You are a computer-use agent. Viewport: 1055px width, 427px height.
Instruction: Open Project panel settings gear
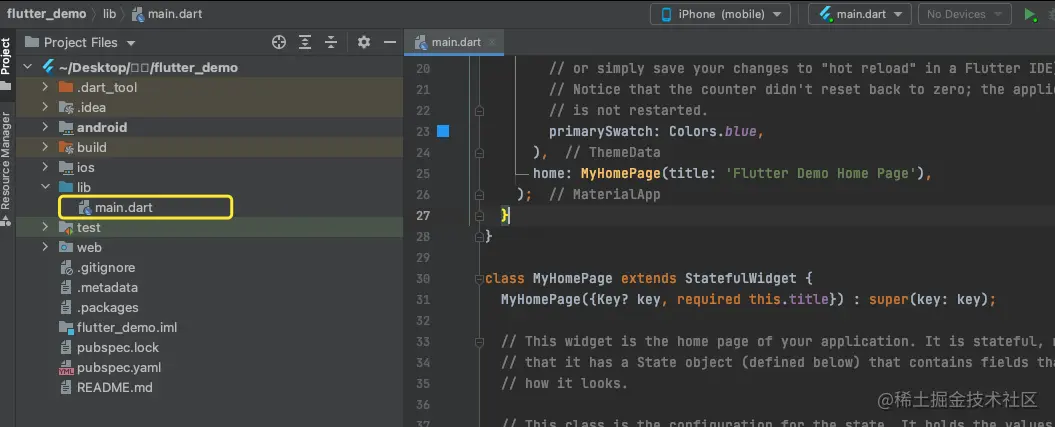(x=364, y=42)
